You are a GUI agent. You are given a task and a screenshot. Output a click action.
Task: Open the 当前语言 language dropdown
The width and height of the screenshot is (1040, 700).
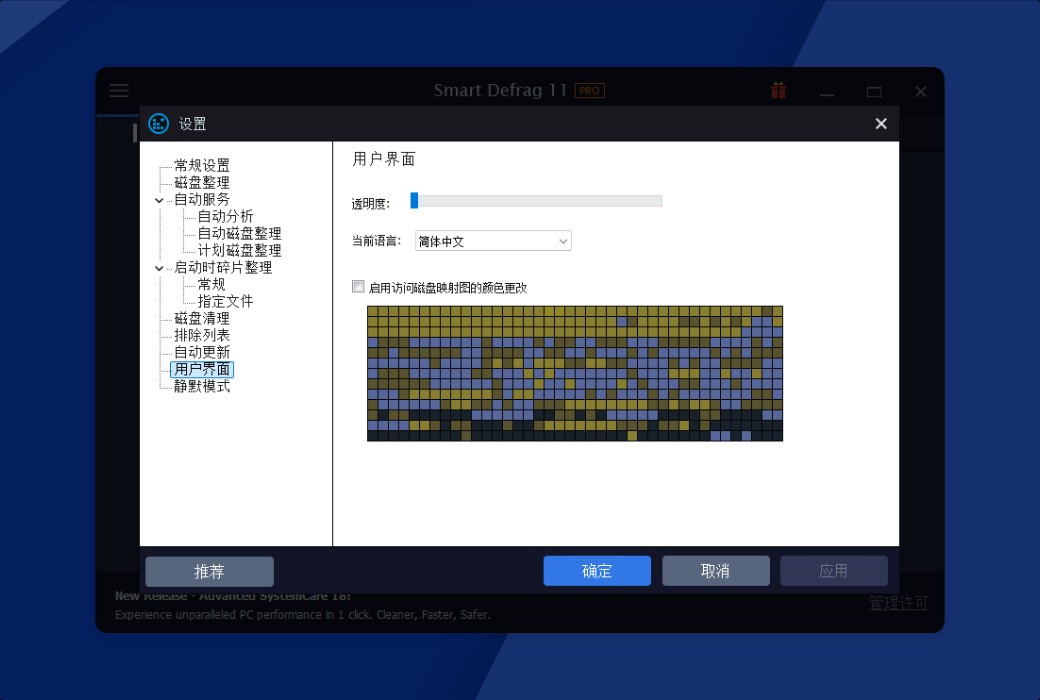(493, 241)
